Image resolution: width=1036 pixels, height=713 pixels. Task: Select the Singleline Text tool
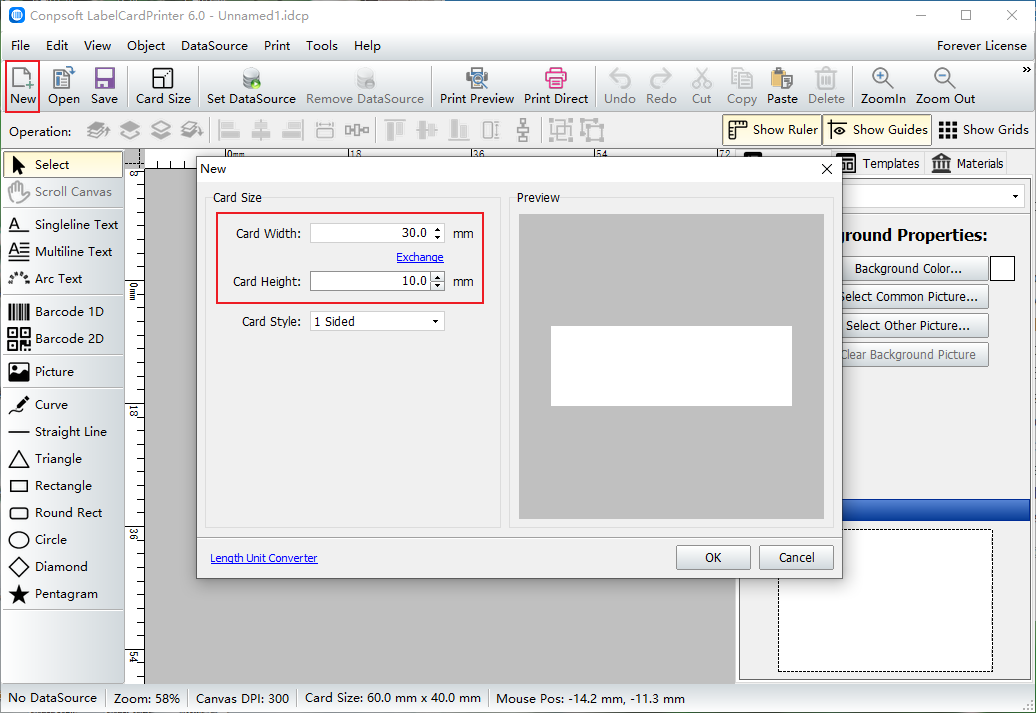tap(63, 225)
